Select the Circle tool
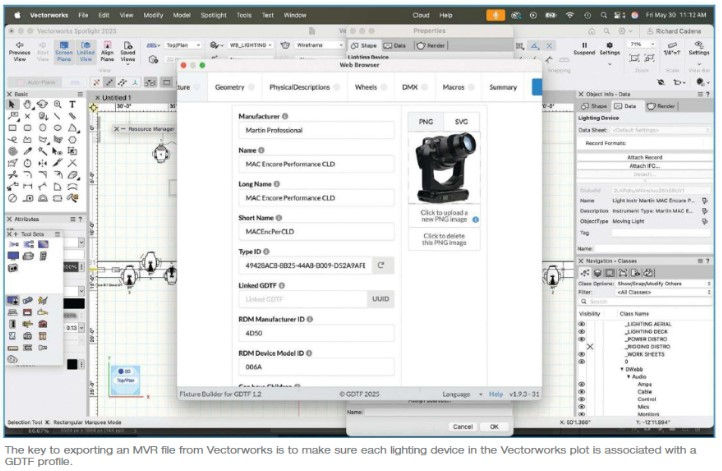Screen dimensions: 722x471 pos(42,128)
